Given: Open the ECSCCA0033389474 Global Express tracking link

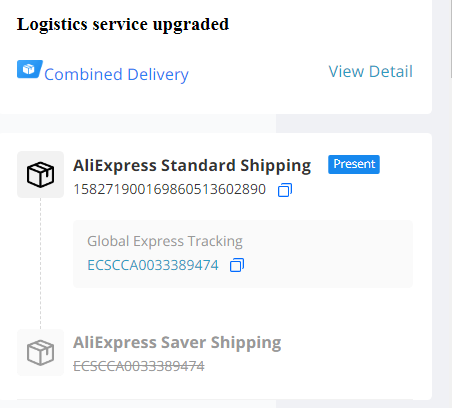Looking at the screenshot, I should [x=153, y=265].
